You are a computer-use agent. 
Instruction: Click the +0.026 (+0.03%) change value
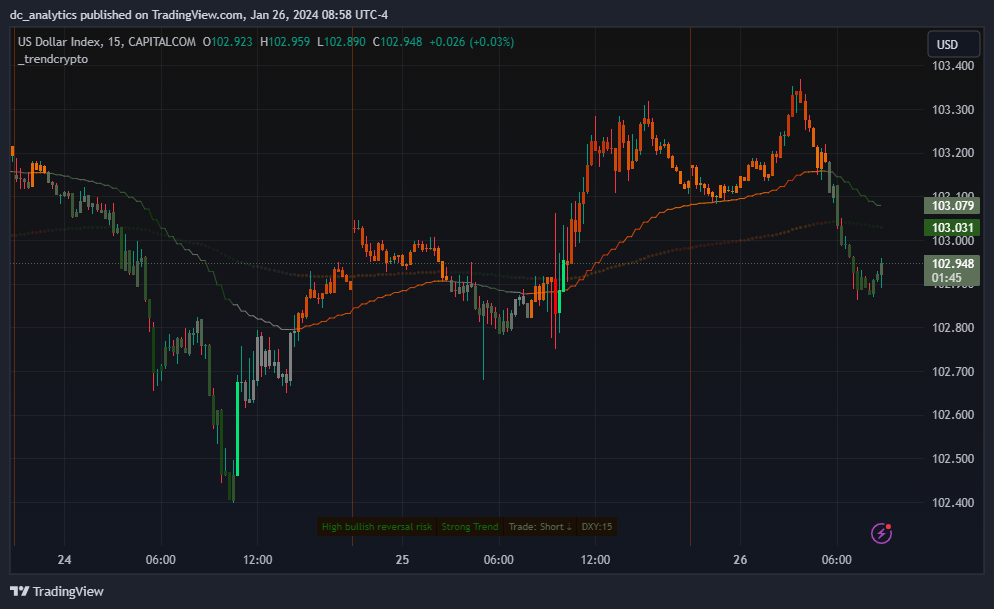click(472, 42)
